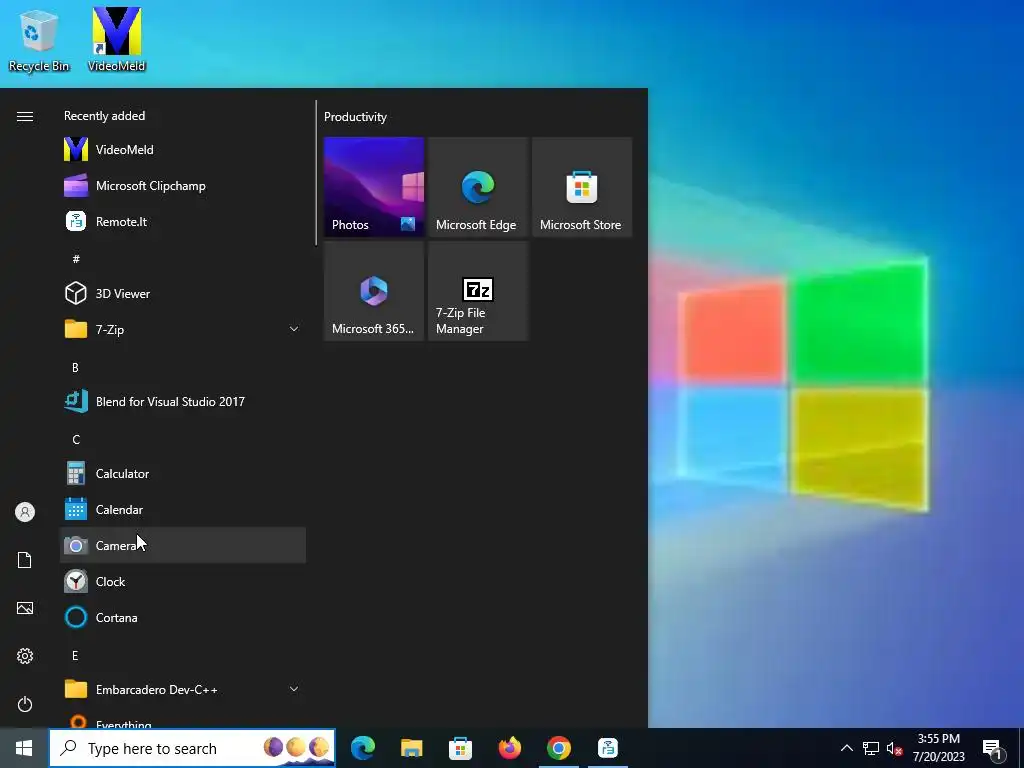
Task: Open the Clock app
Action: coord(183,581)
